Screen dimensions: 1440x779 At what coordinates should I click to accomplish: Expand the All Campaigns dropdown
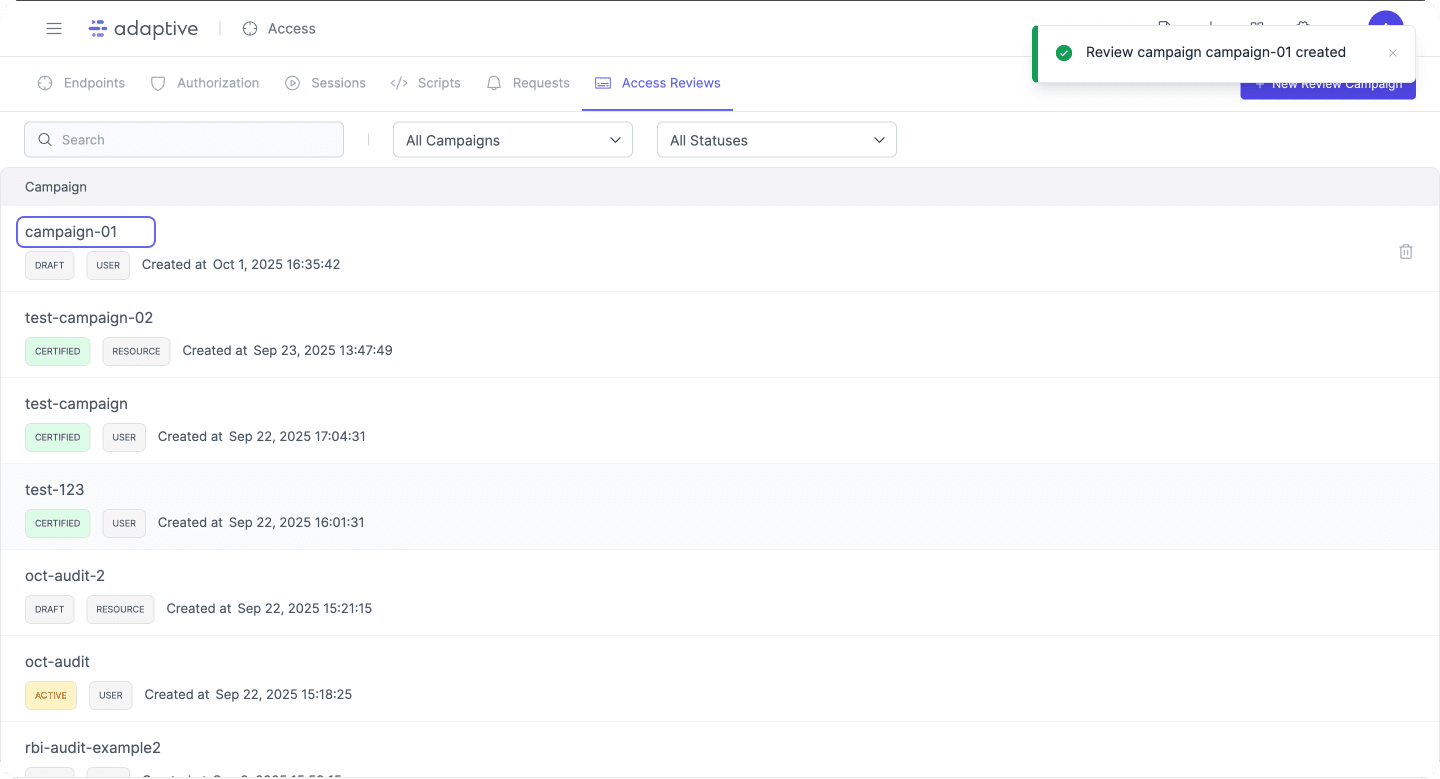[x=513, y=140]
